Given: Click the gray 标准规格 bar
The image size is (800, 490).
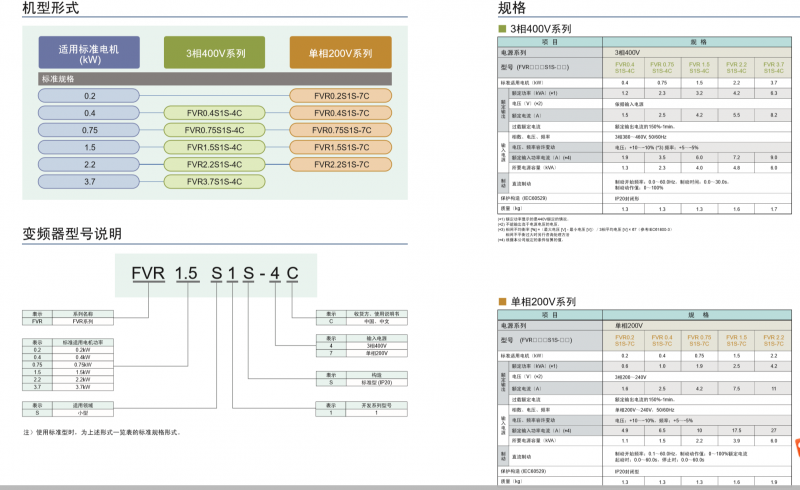Looking at the screenshot, I should tap(215, 79).
